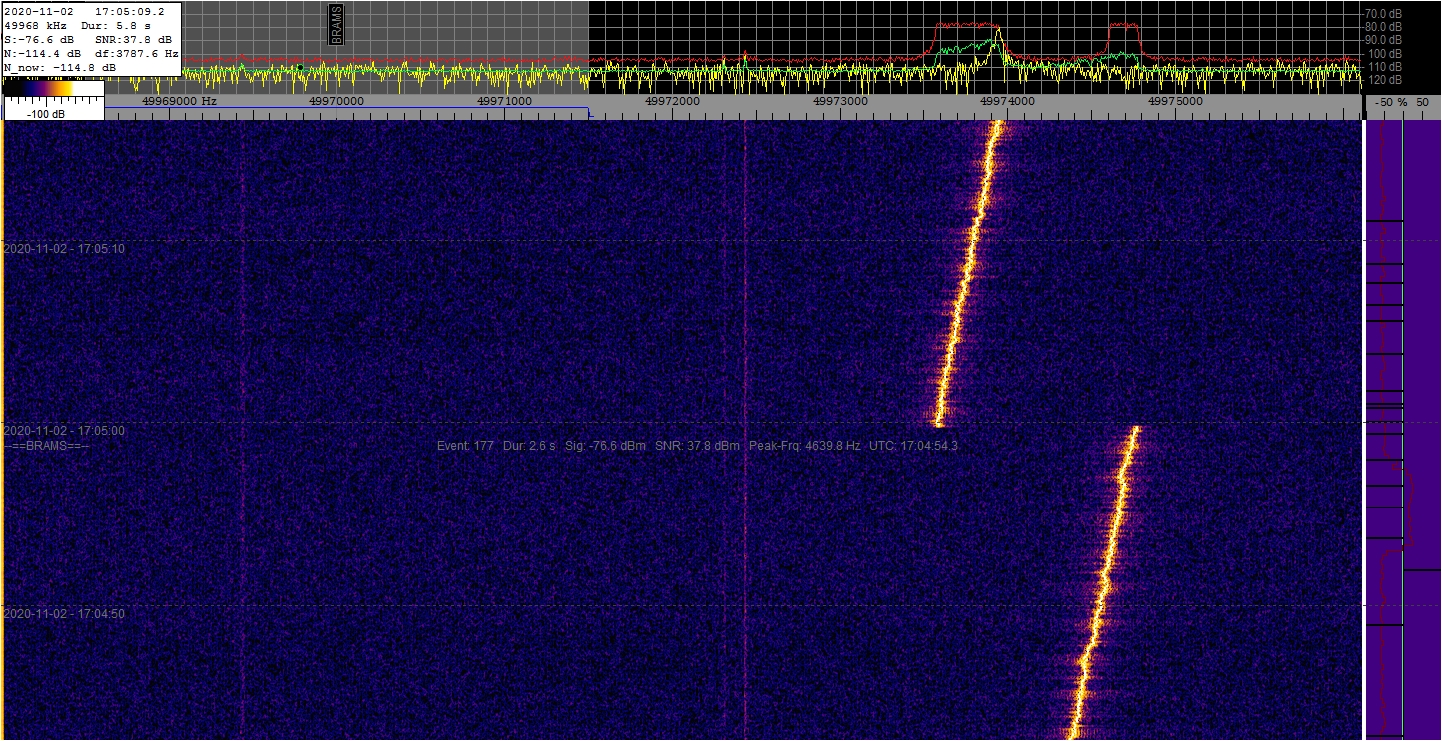Click the 'S:-76.6 dB SNR:37.8 dB' readout
This screenshot has width=1442, height=741.
pyautogui.click(x=88, y=39)
